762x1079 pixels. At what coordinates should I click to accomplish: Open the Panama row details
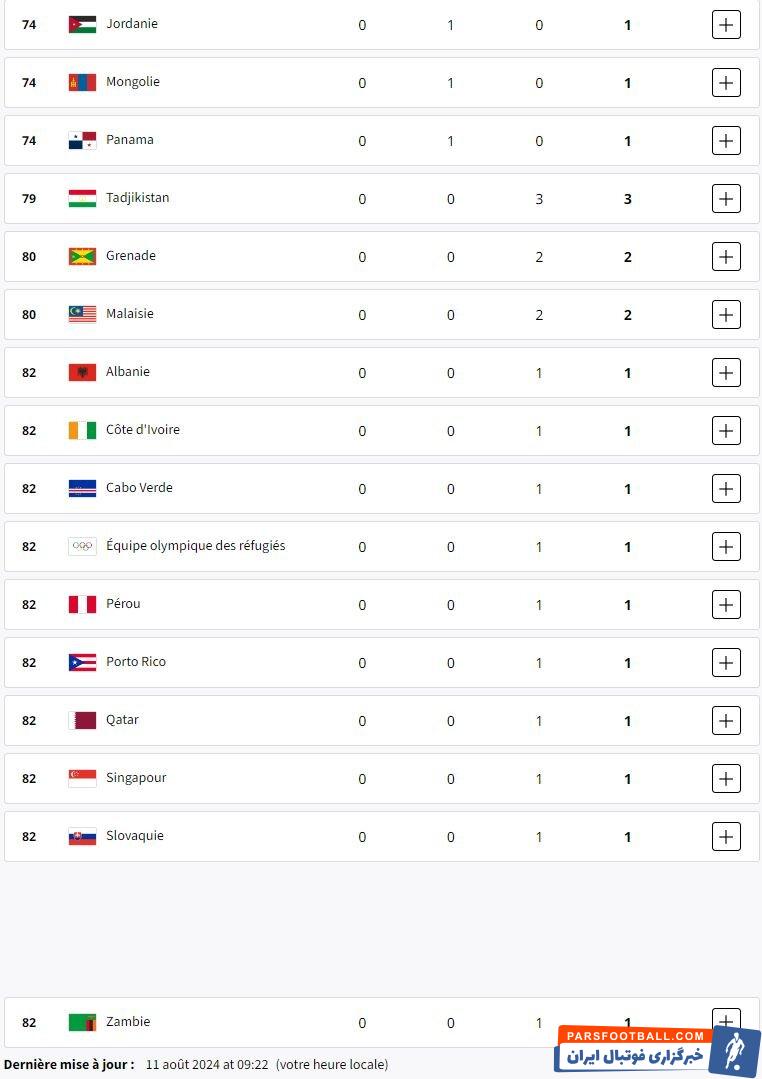[726, 140]
